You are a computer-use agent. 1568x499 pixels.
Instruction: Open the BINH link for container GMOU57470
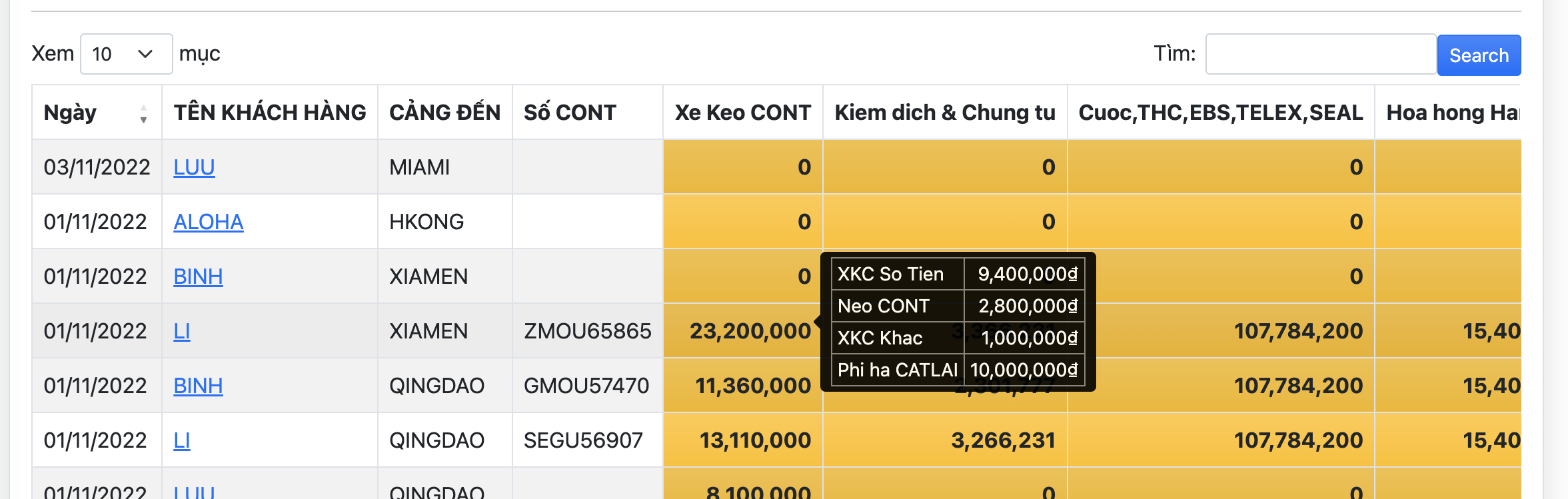pos(198,386)
